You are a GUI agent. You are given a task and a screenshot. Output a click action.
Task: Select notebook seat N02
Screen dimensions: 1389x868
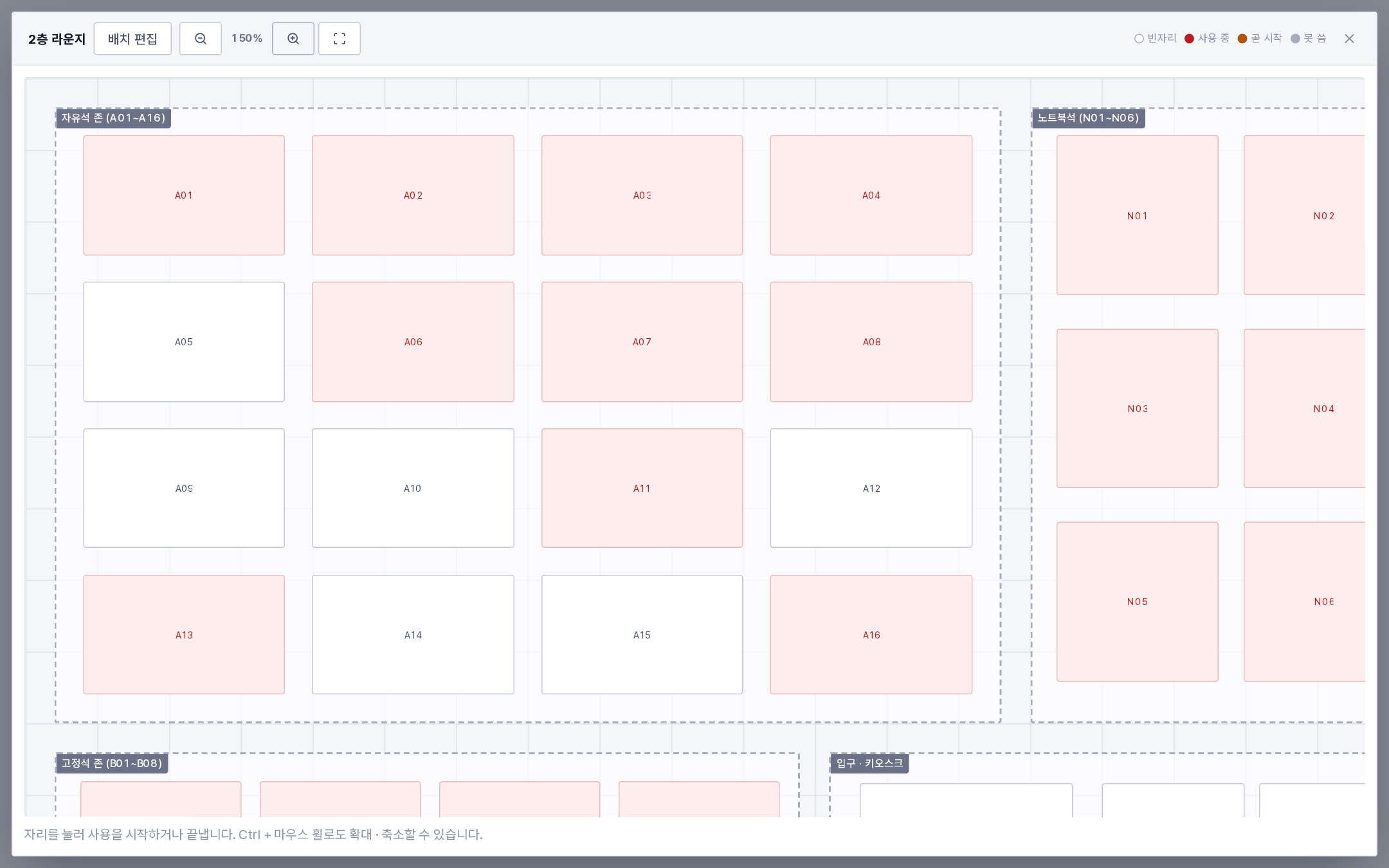(x=1305, y=215)
